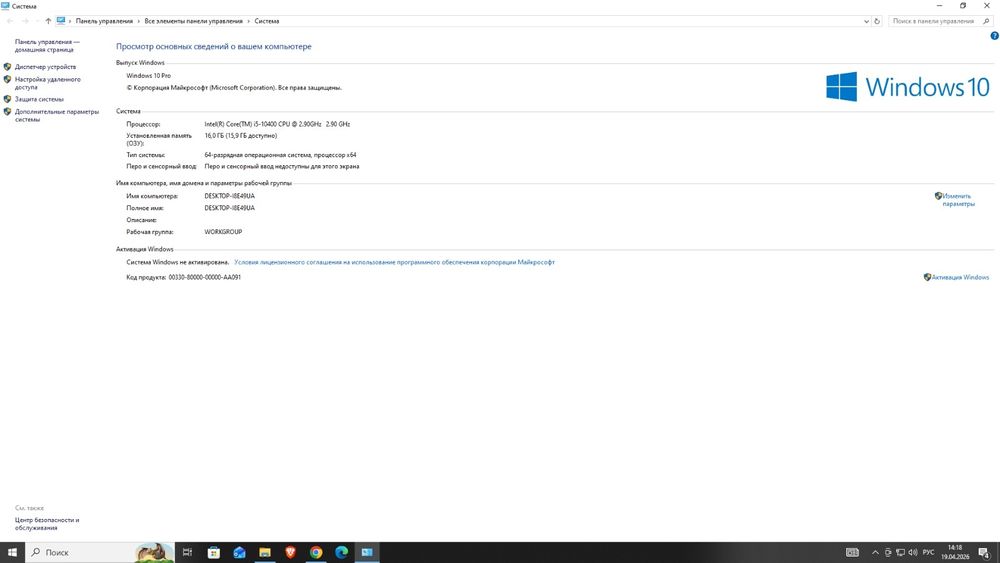Launch Brave browser from taskbar
This screenshot has width=1000, height=563.
point(290,552)
